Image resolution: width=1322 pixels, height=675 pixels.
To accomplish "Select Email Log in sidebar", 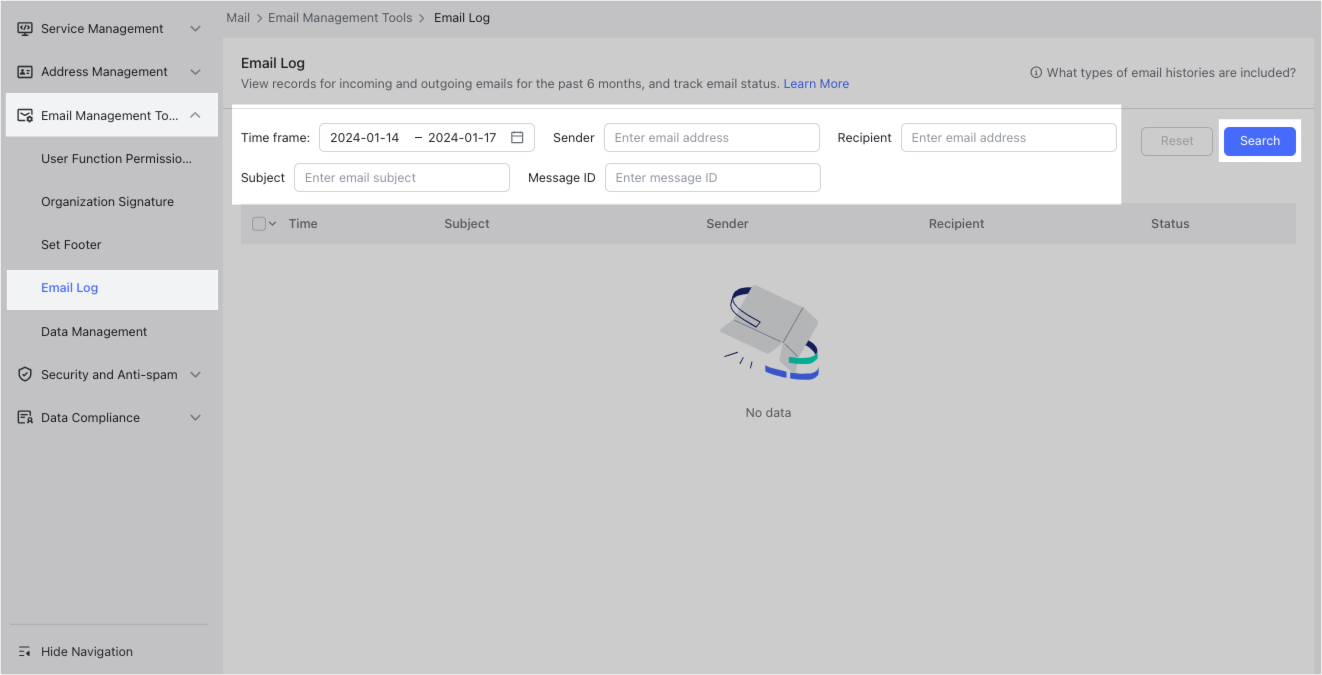I will 112,288.
